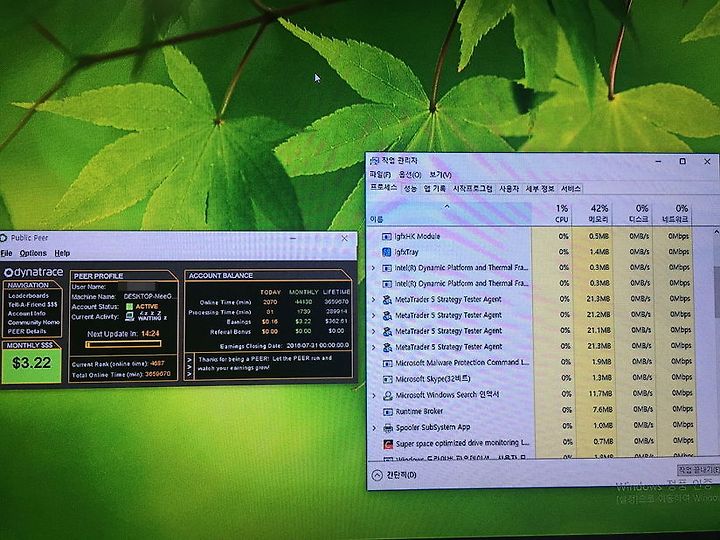Open the Help menu in Public Peer
The width and height of the screenshot is (720, 540).
click(62, 253)
